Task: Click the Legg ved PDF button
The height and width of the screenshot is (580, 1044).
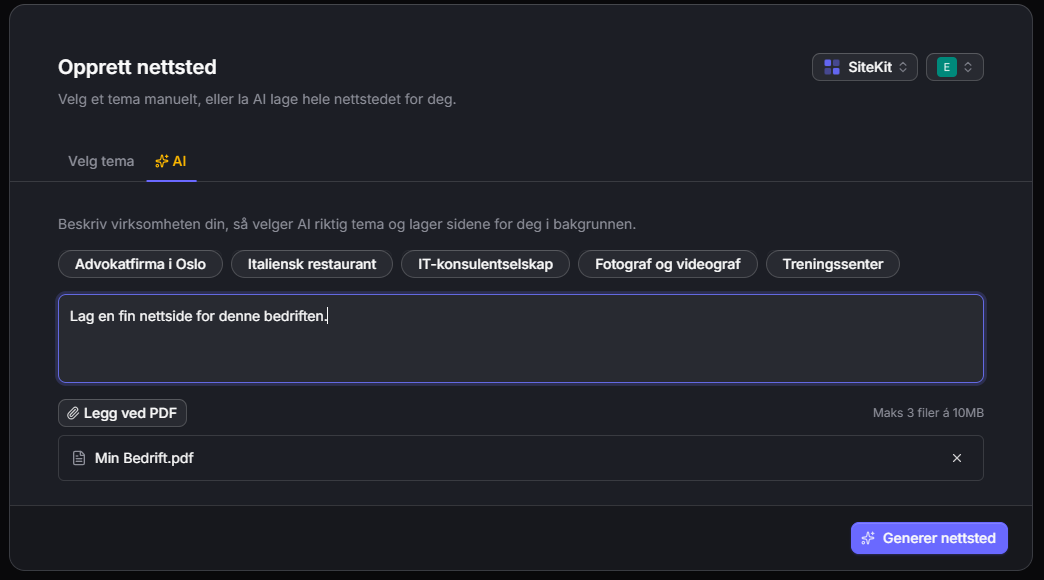Action: pos(121,412)
